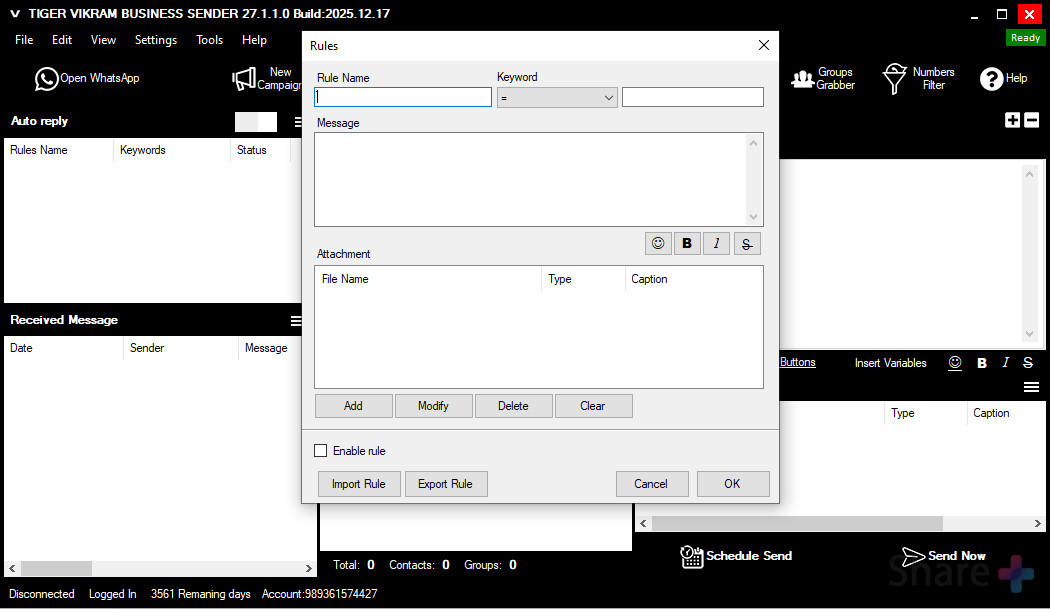Focus the Rule Name input field

402,97
